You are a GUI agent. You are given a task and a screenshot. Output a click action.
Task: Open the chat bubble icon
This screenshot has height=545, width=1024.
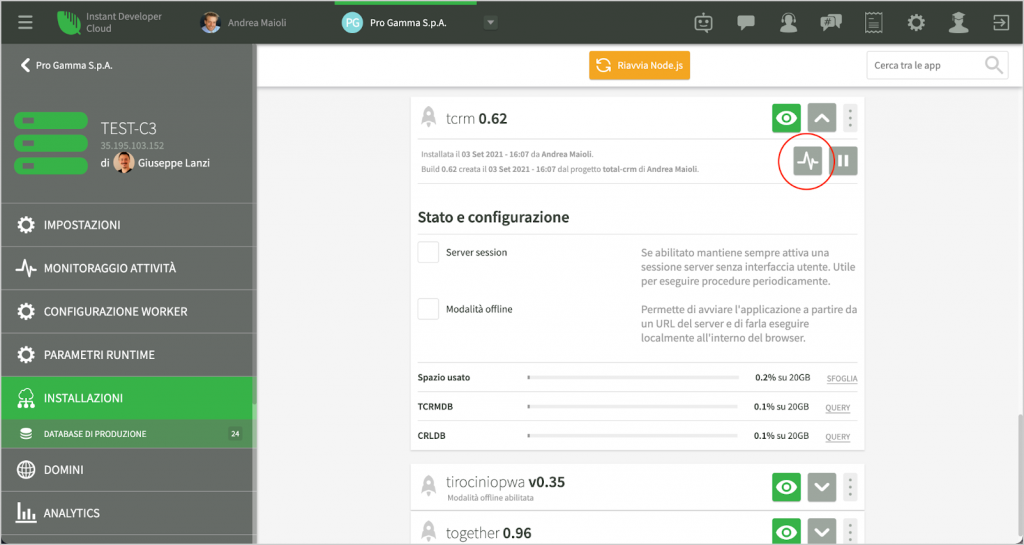(x=746, y=23)
